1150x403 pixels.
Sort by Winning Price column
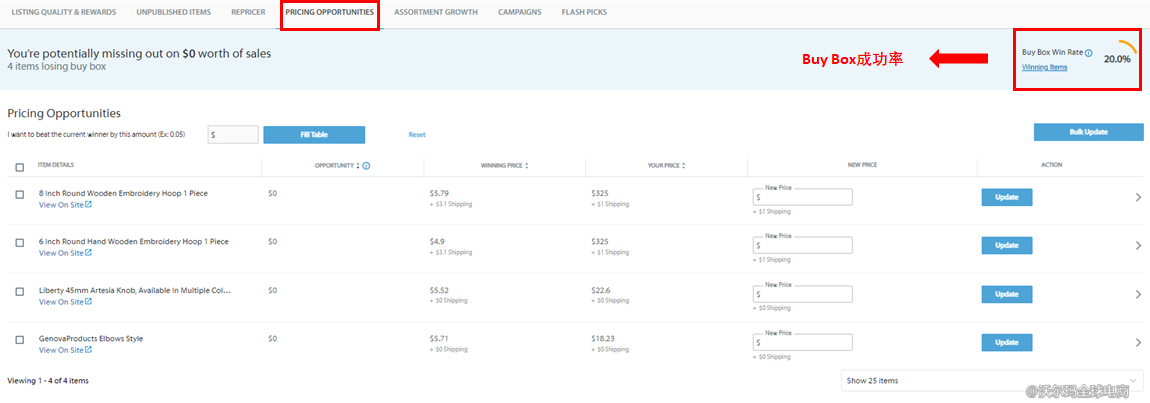pyautogui.click(x=527, y=166)
